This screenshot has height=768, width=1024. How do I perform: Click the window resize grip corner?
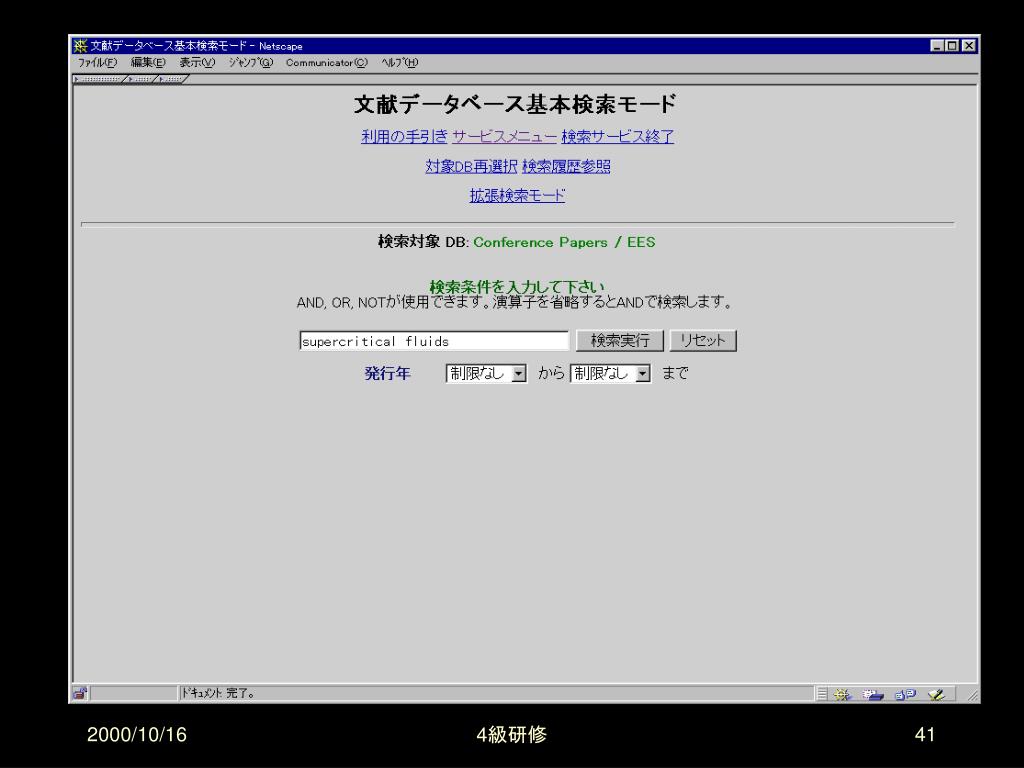[972, 696]
